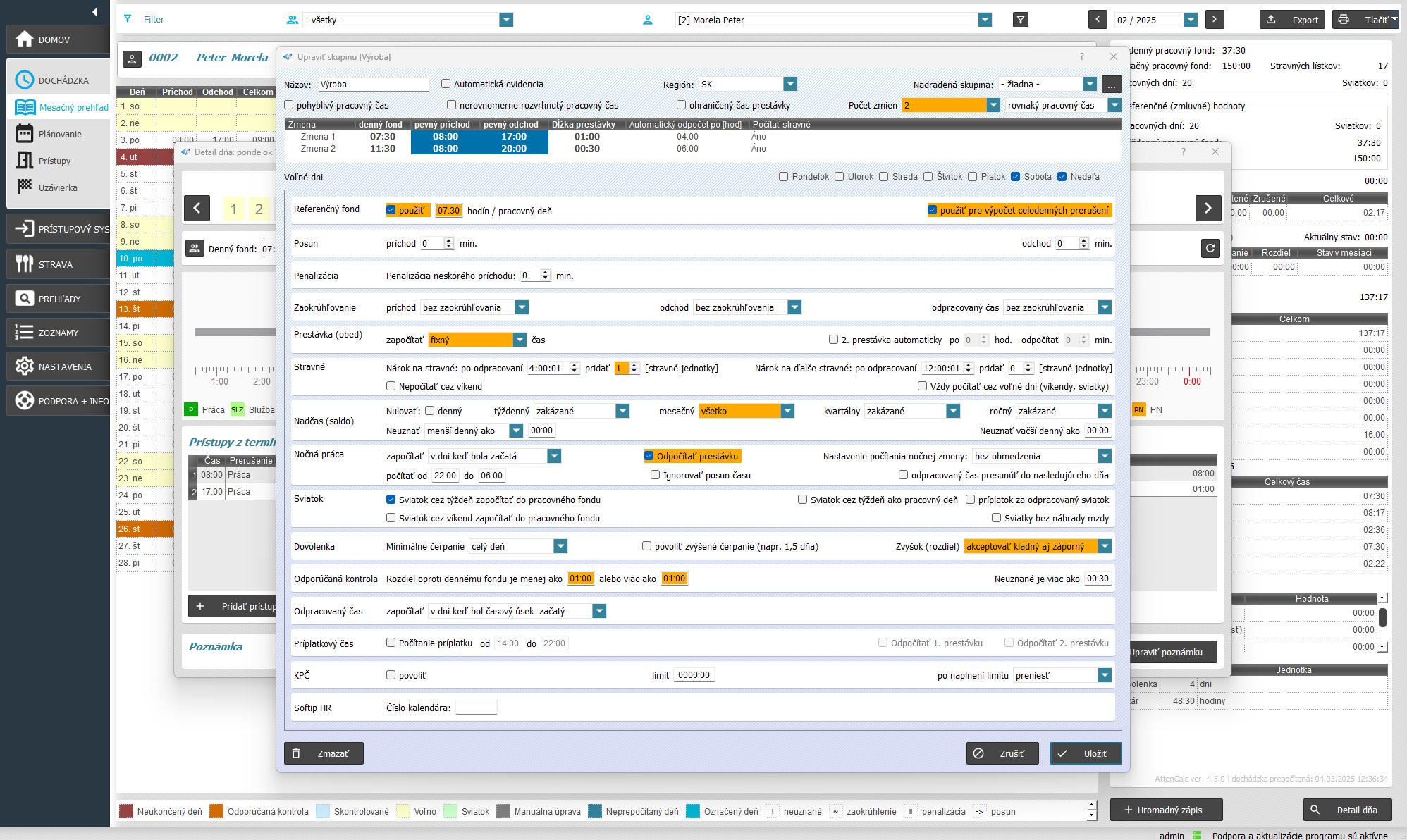
Task: Toggle Nepočítať cez víkend checkbox
Action: (x=391, y=386)
